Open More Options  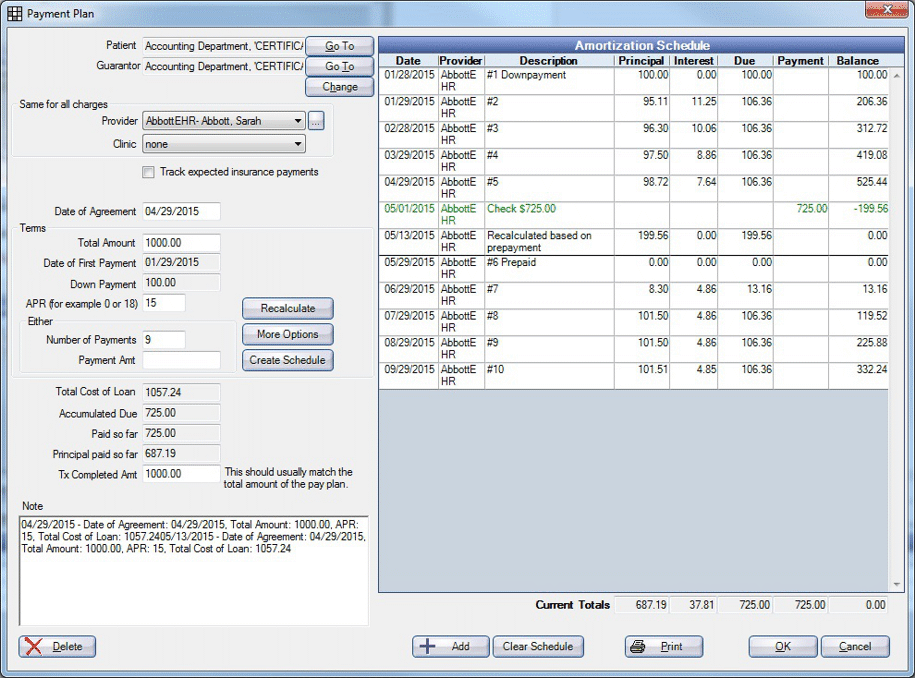(x=287, y=335)
